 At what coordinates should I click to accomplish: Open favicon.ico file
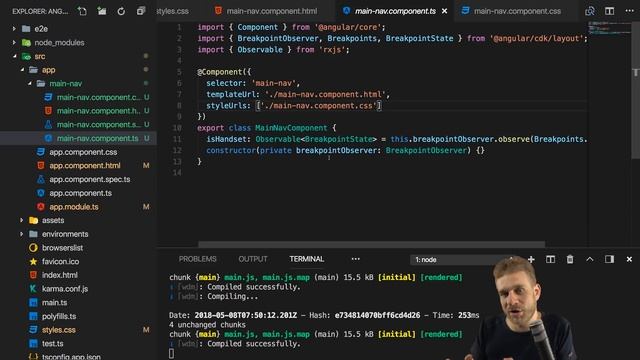(x=60, y=262)
